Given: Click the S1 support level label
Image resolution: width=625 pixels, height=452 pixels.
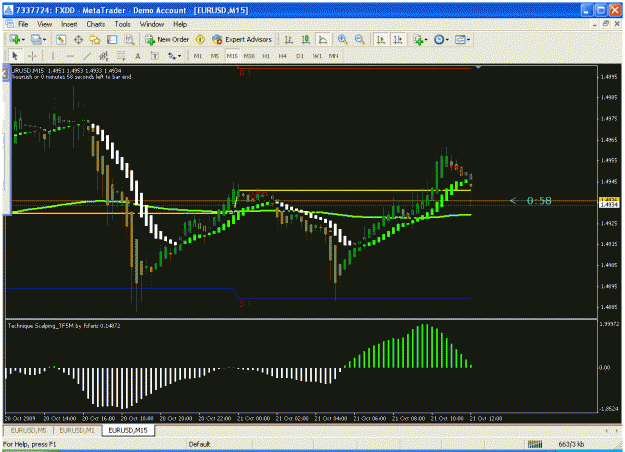Looking at the screenshot, I should (x=245, y=304).
